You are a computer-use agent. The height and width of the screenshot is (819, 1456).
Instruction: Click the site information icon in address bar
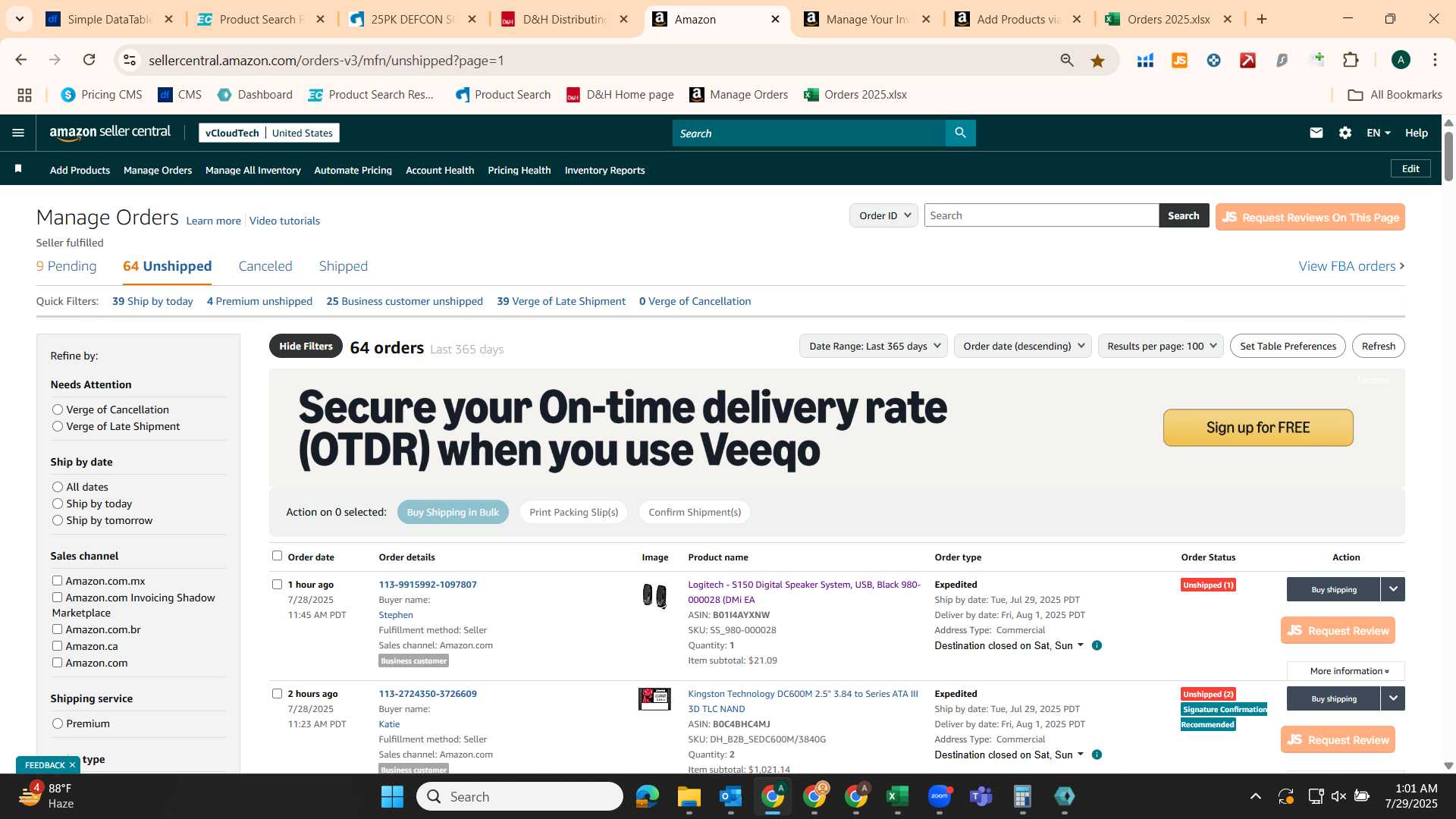[x=130, y=60]
